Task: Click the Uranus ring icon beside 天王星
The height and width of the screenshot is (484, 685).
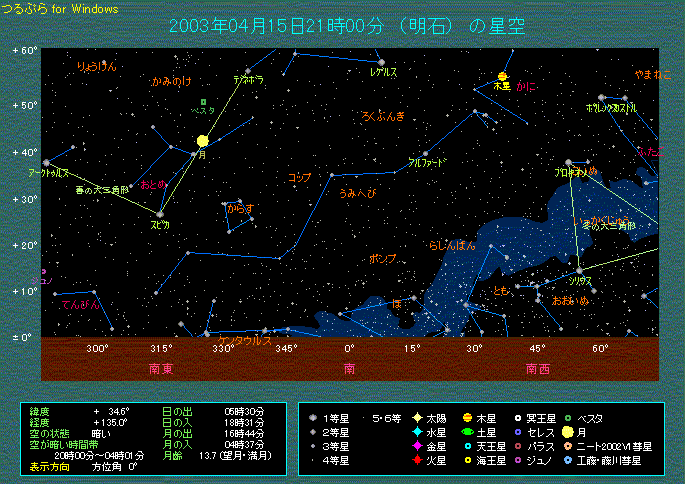Action: 467,446
